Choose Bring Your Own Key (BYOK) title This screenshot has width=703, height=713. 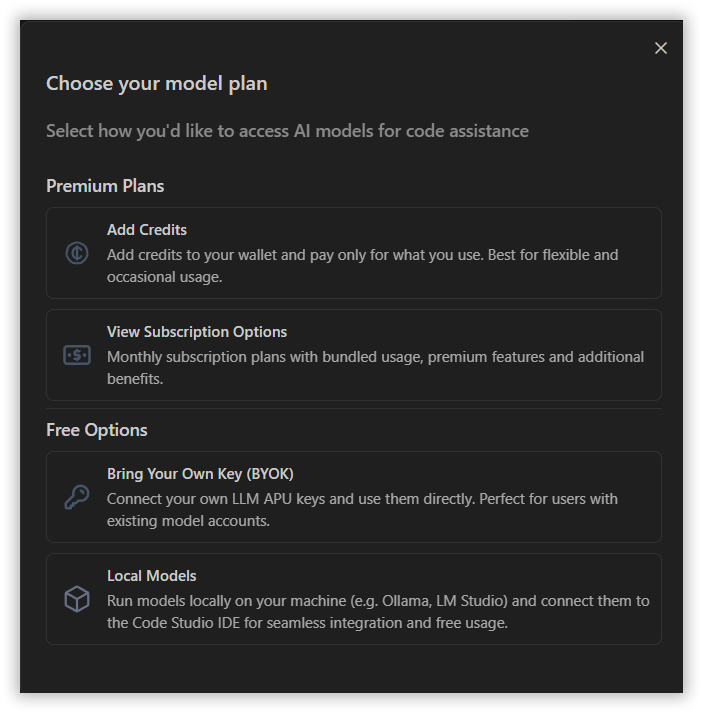200,474
